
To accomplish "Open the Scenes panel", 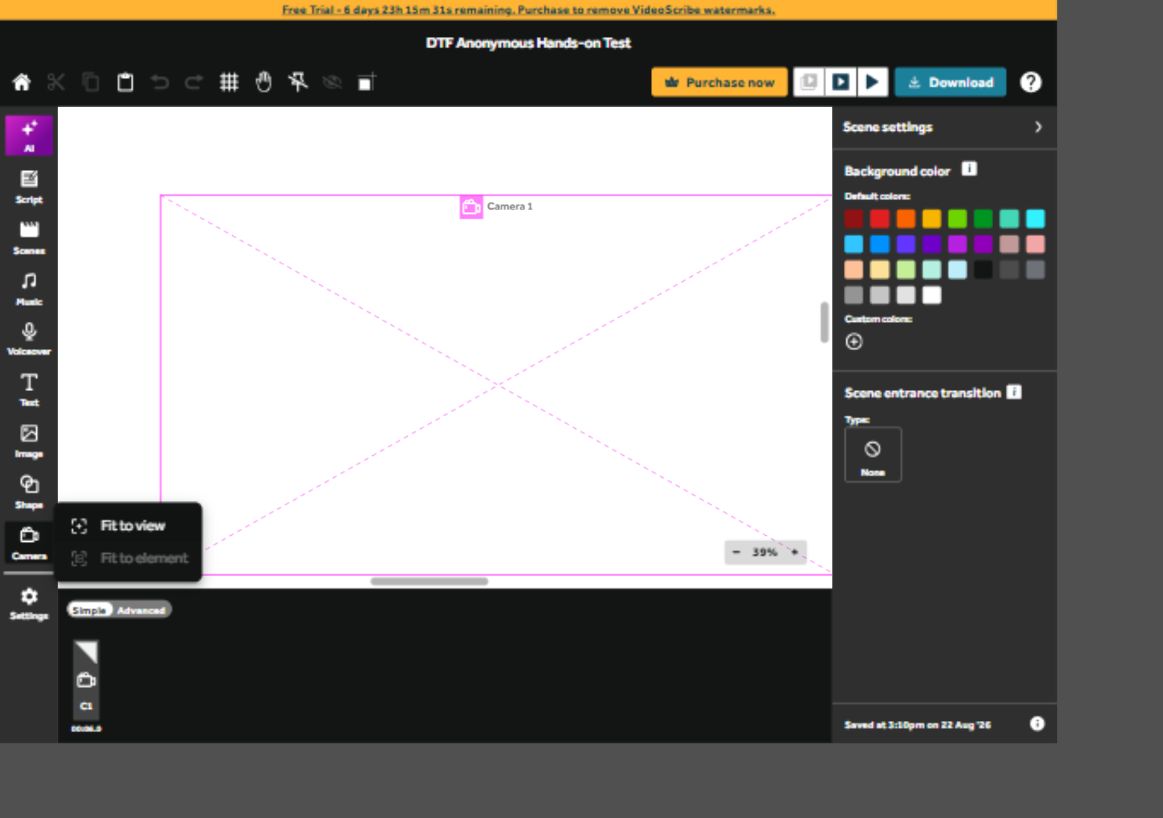I will coord(29,238).
